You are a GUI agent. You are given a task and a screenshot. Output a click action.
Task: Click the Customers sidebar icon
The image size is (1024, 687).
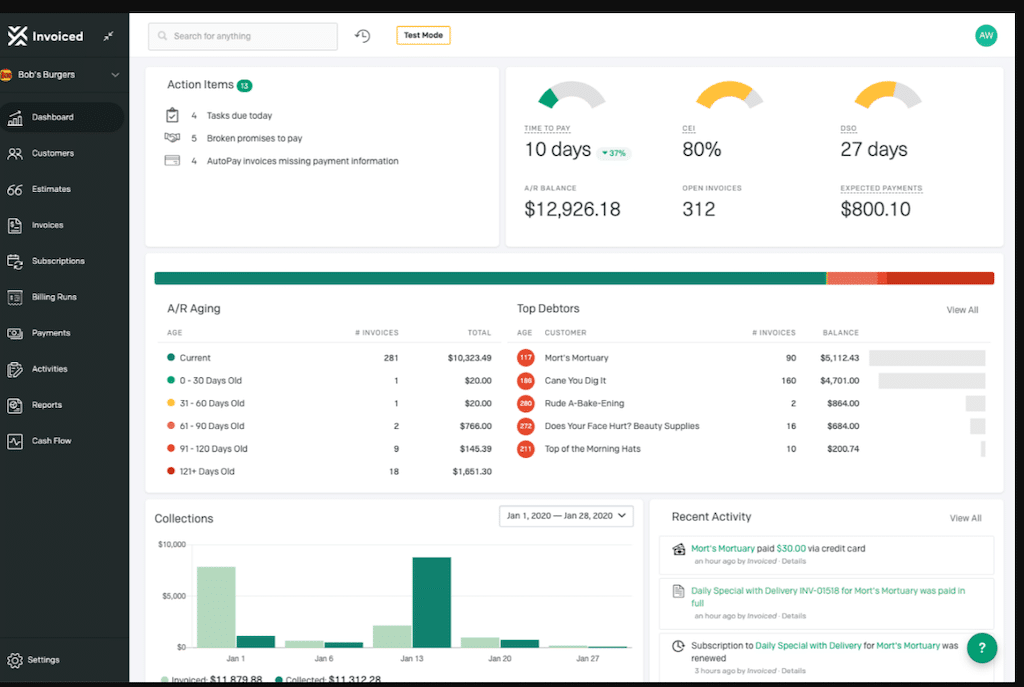pyautogui.click(x=15, y=153)
